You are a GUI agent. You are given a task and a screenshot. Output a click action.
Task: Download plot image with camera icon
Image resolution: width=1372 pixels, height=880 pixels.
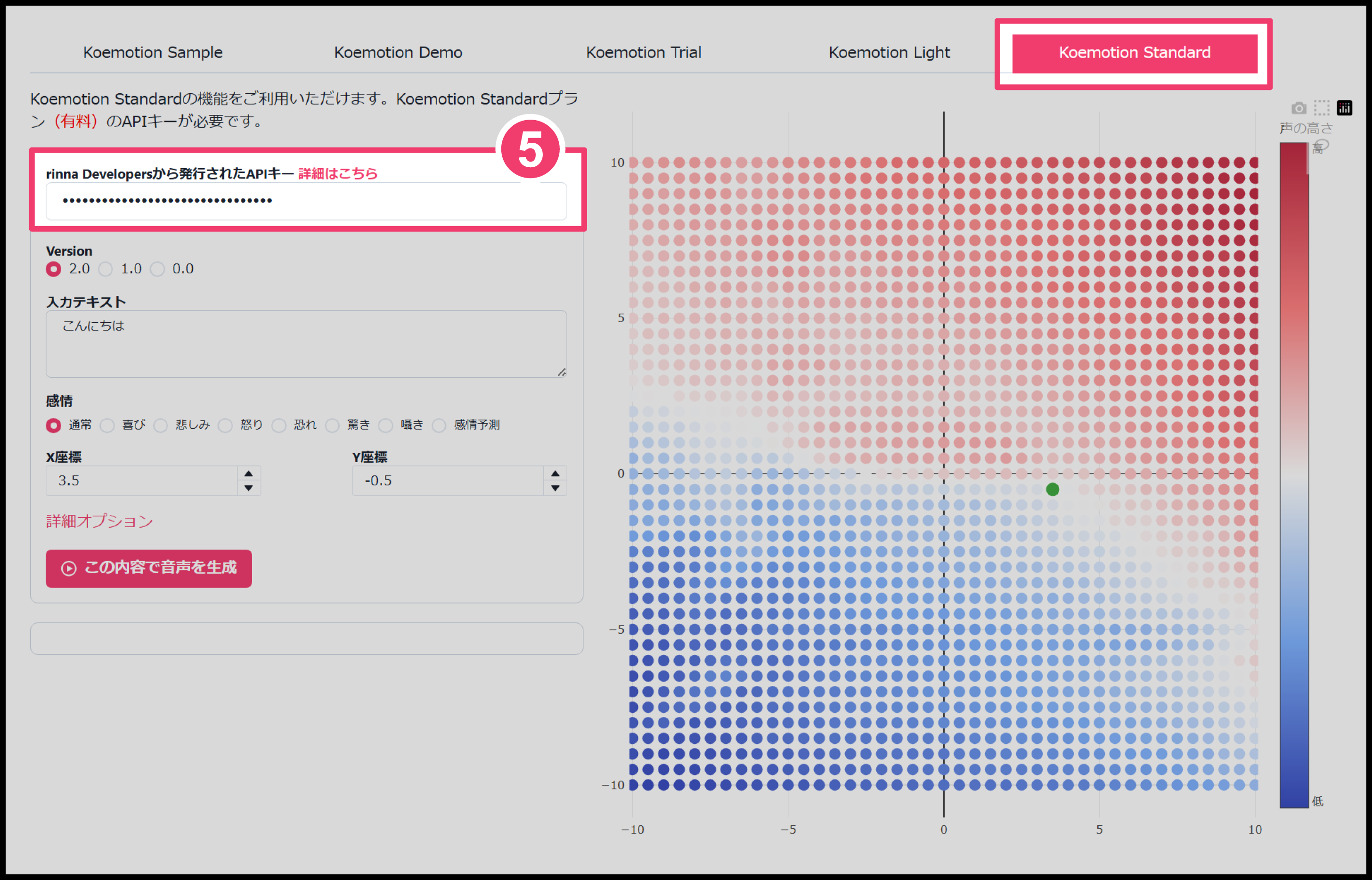1298,108
